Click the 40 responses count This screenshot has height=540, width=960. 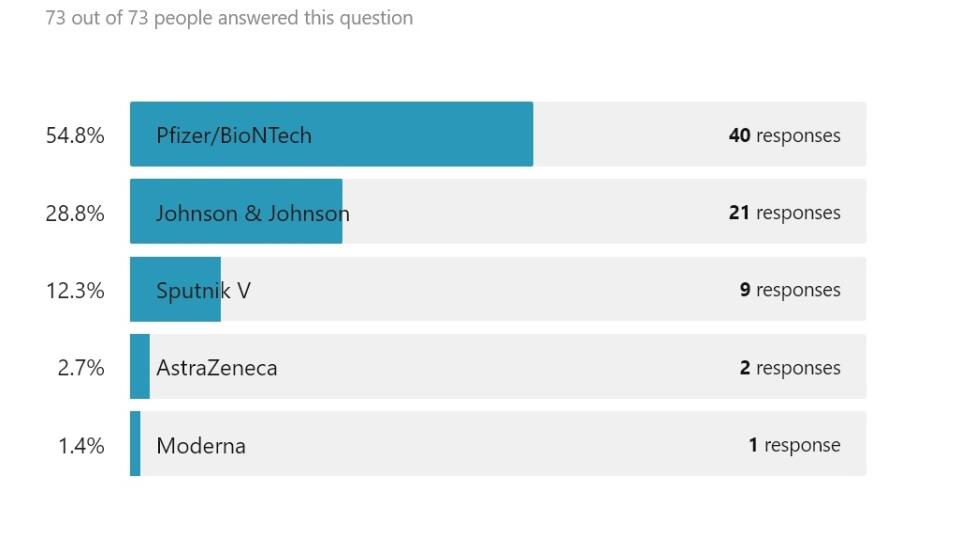[784, 135]
